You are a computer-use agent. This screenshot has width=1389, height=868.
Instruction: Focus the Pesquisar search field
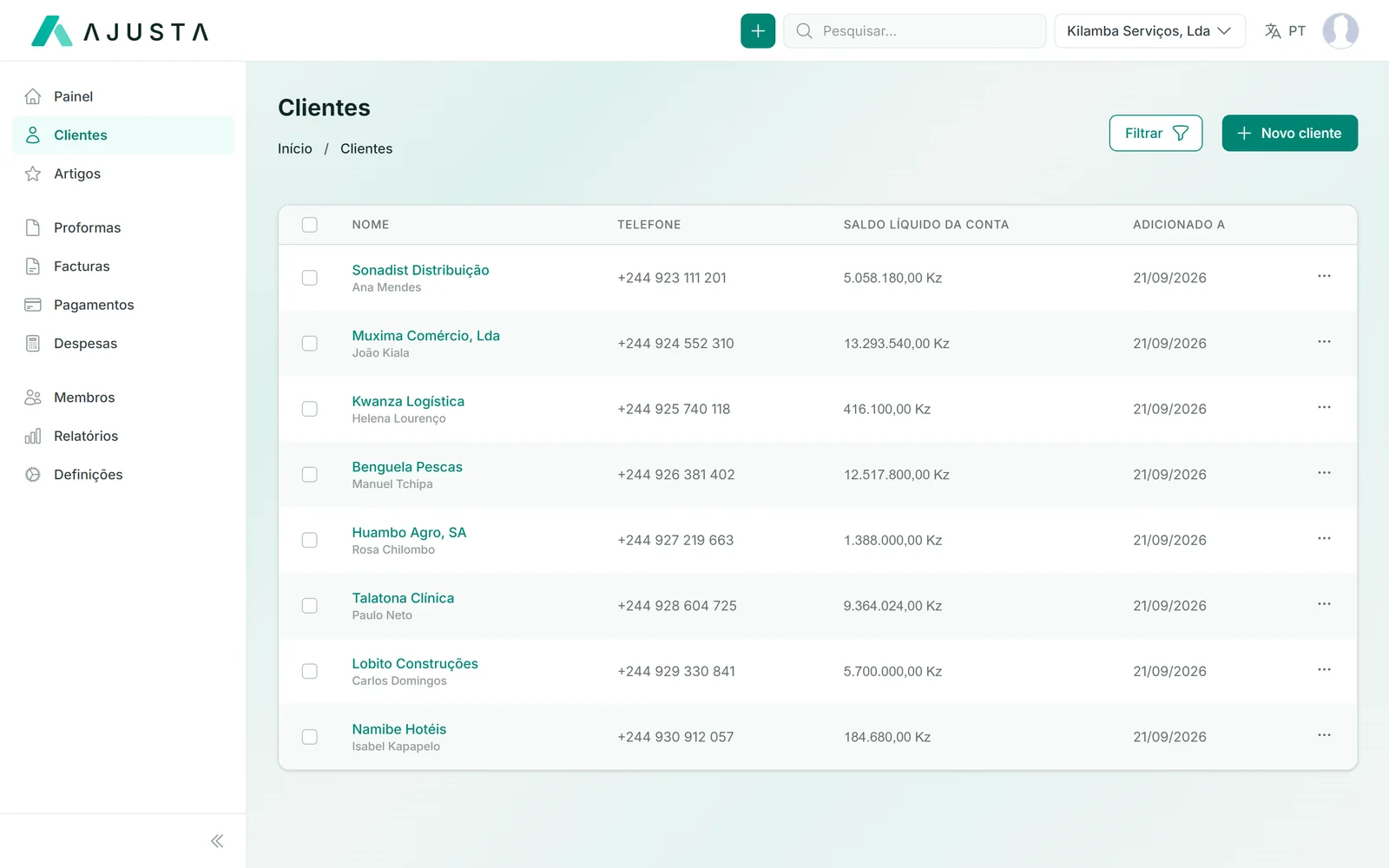[x=914, y=31]
